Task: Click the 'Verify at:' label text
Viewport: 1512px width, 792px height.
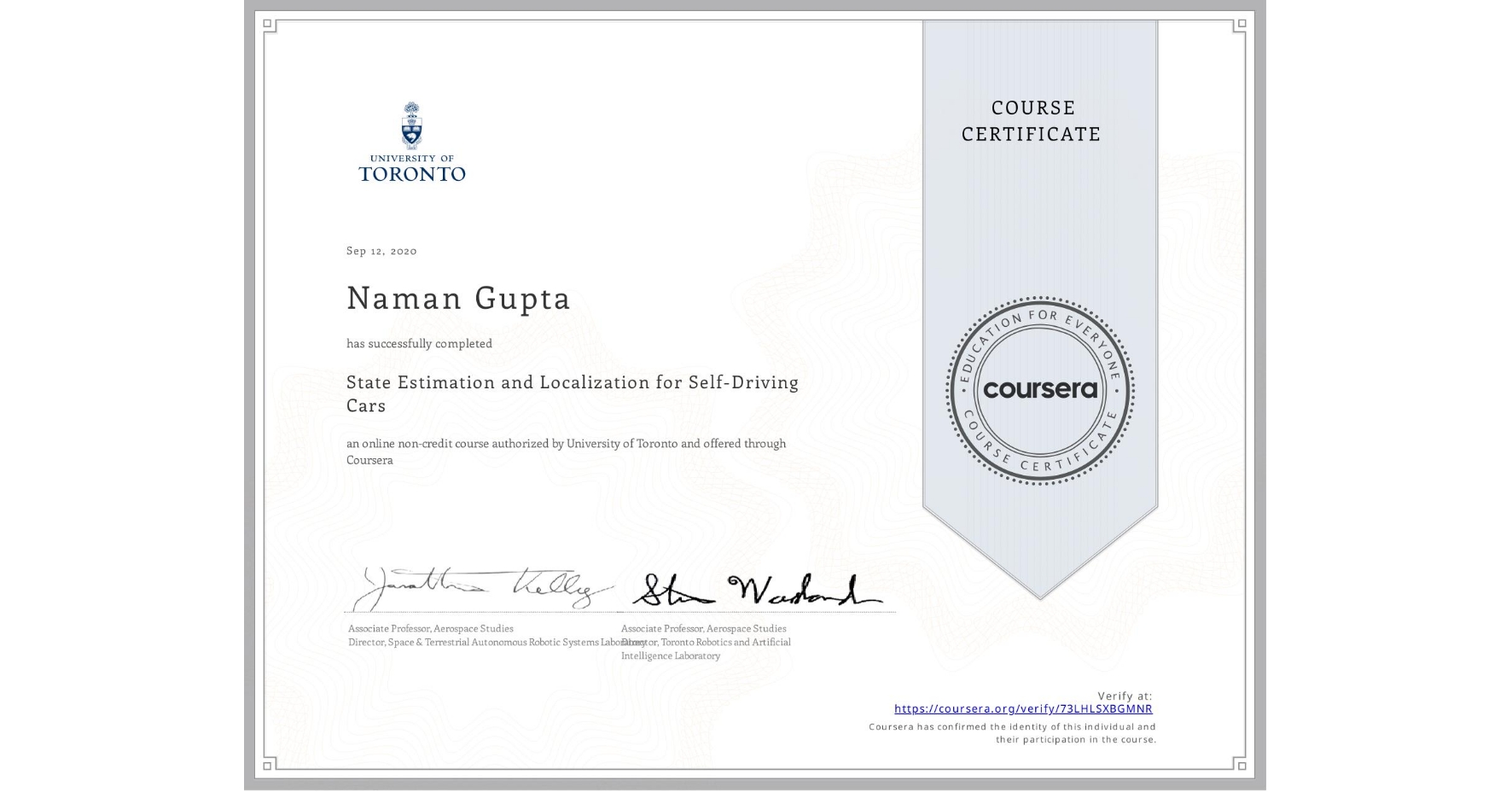Action: pyautogui.click(x=1126, y=695)
